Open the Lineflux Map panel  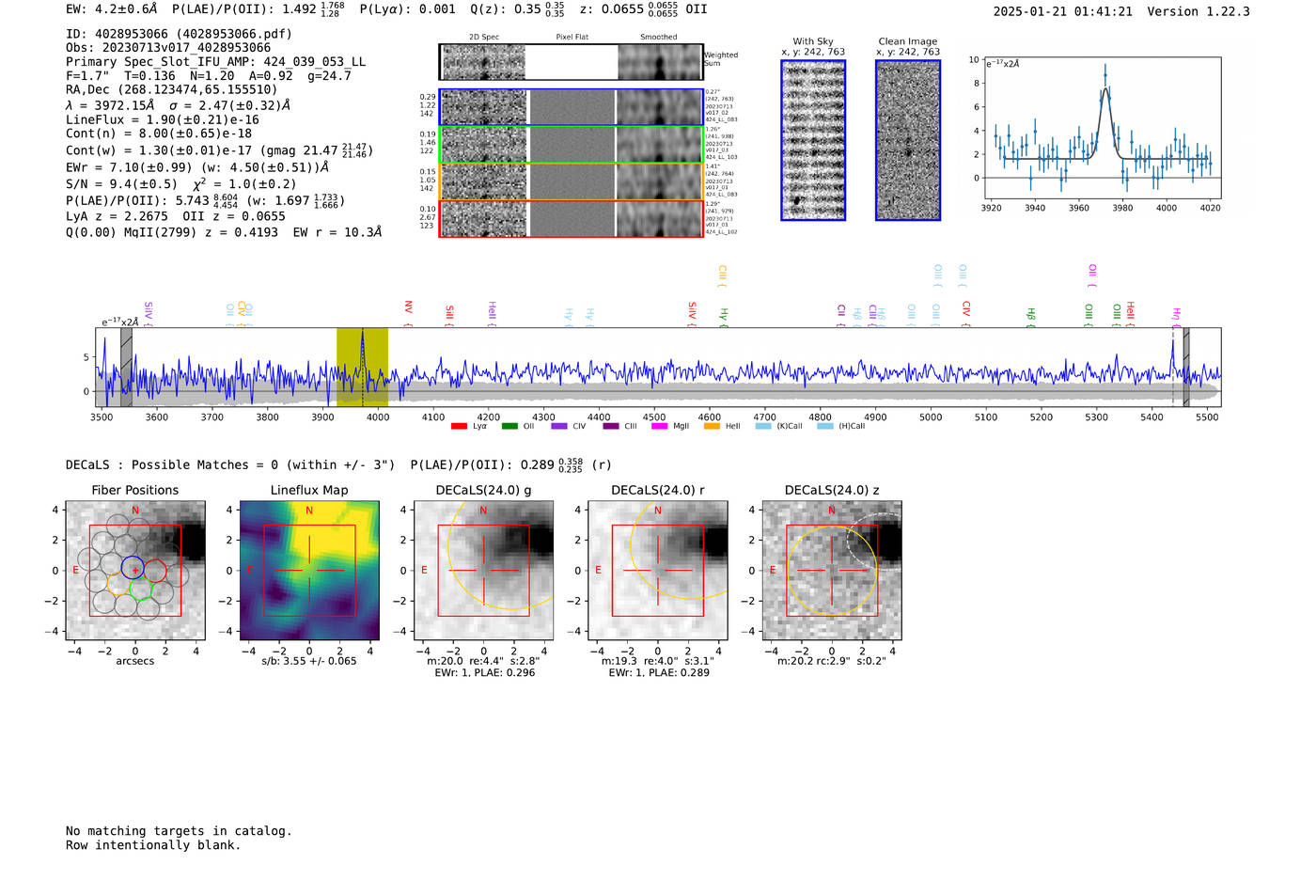[309, 571]
